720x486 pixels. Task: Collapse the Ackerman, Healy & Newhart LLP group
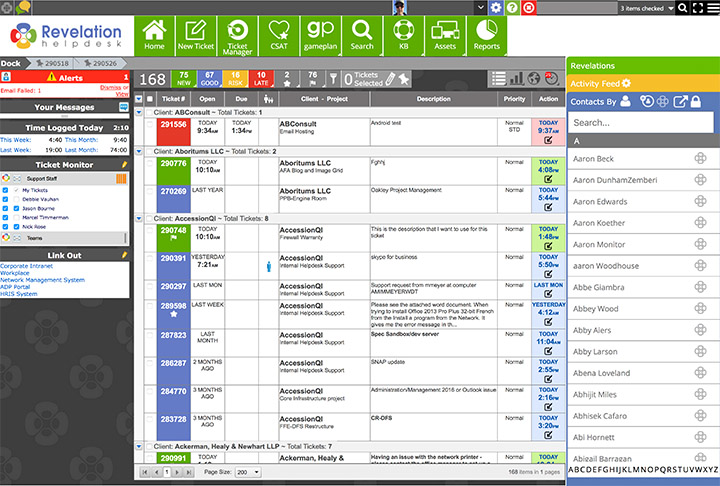(x=139, y=446)
